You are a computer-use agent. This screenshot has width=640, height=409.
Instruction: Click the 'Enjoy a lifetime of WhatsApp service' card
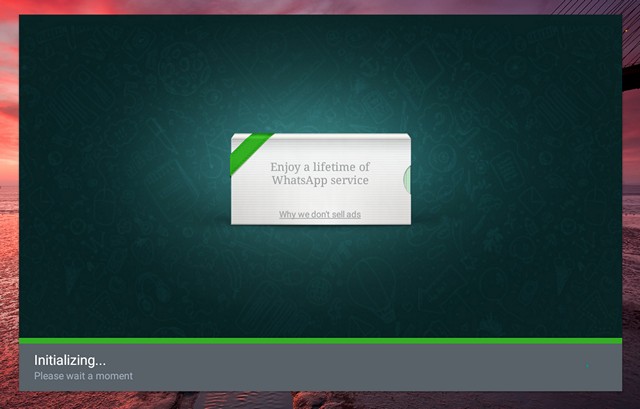(321, 179)
